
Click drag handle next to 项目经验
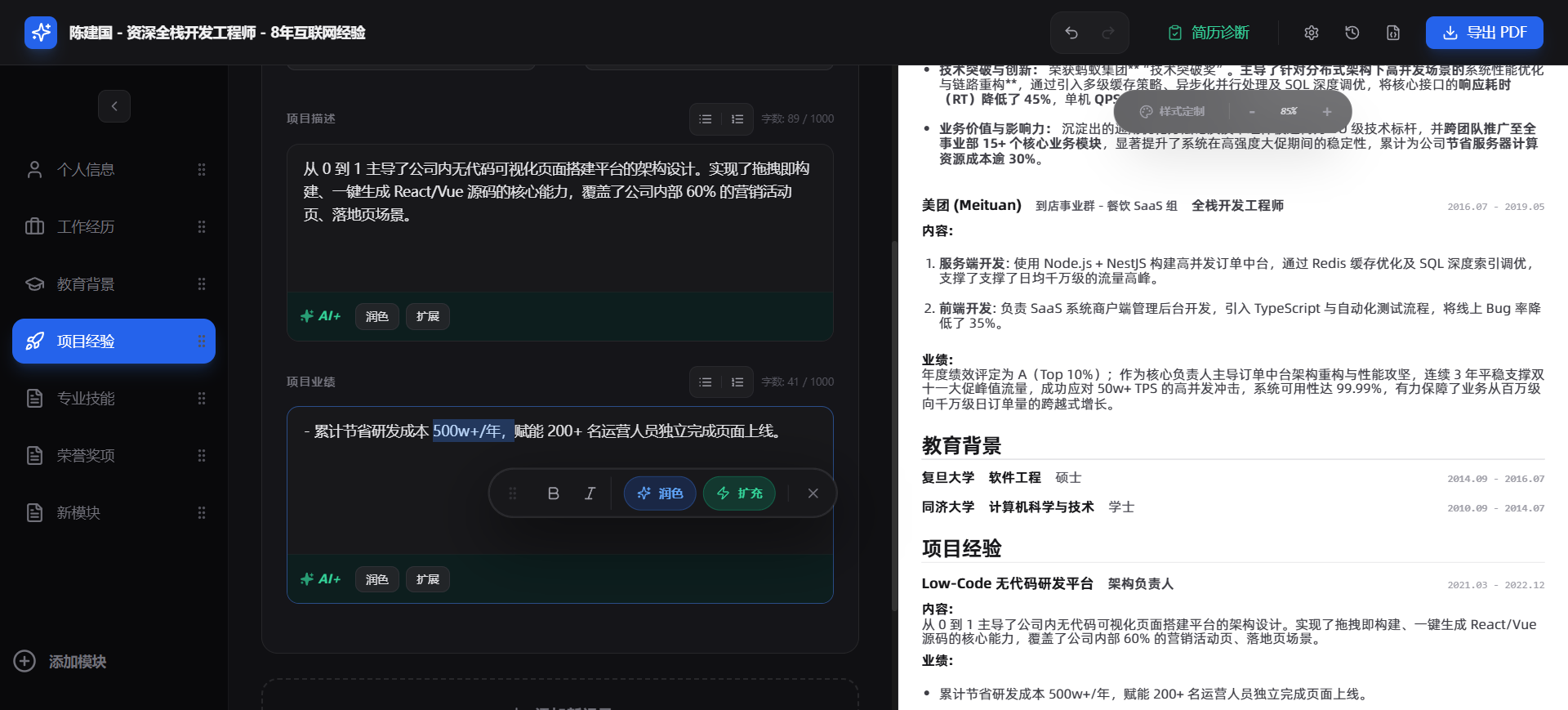tap(202, 341)
